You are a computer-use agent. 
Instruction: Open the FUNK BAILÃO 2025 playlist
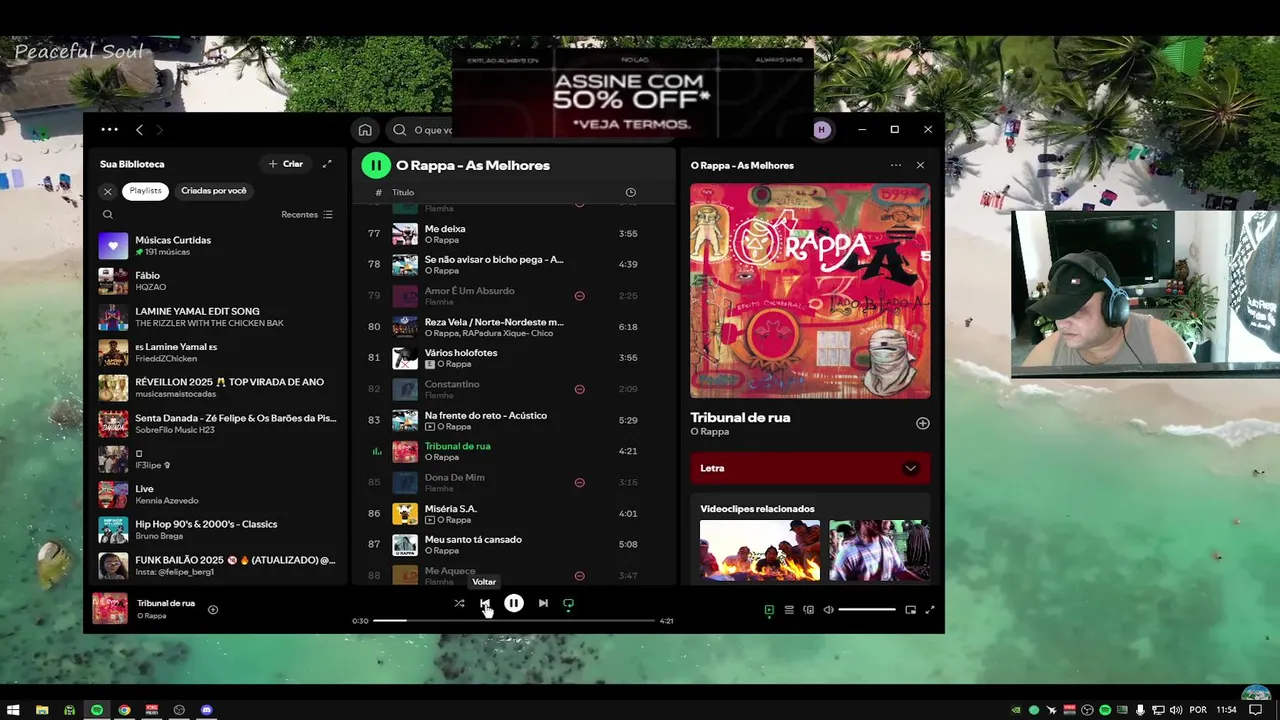click(x=219, y=566)
